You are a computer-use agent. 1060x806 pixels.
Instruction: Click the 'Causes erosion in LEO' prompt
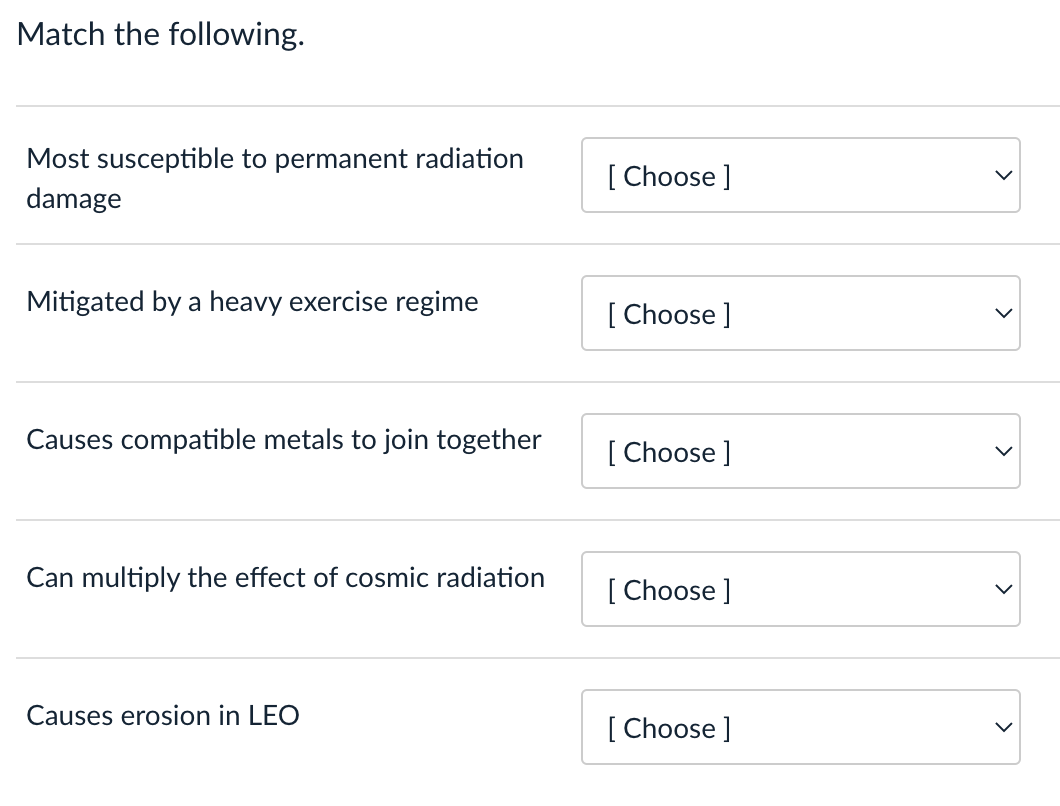point(163,716)
